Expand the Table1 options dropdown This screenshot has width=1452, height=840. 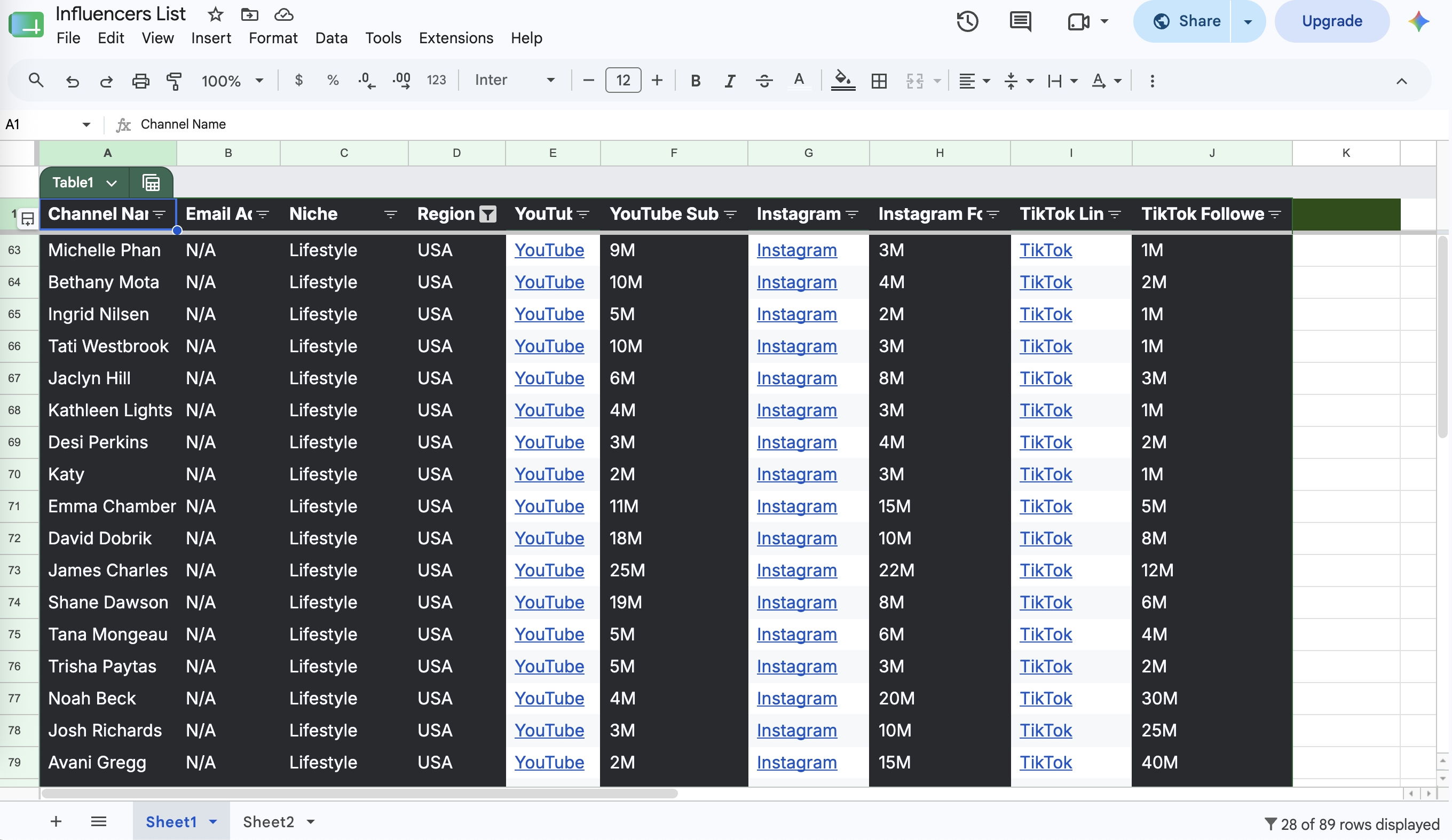coord(112,183)
